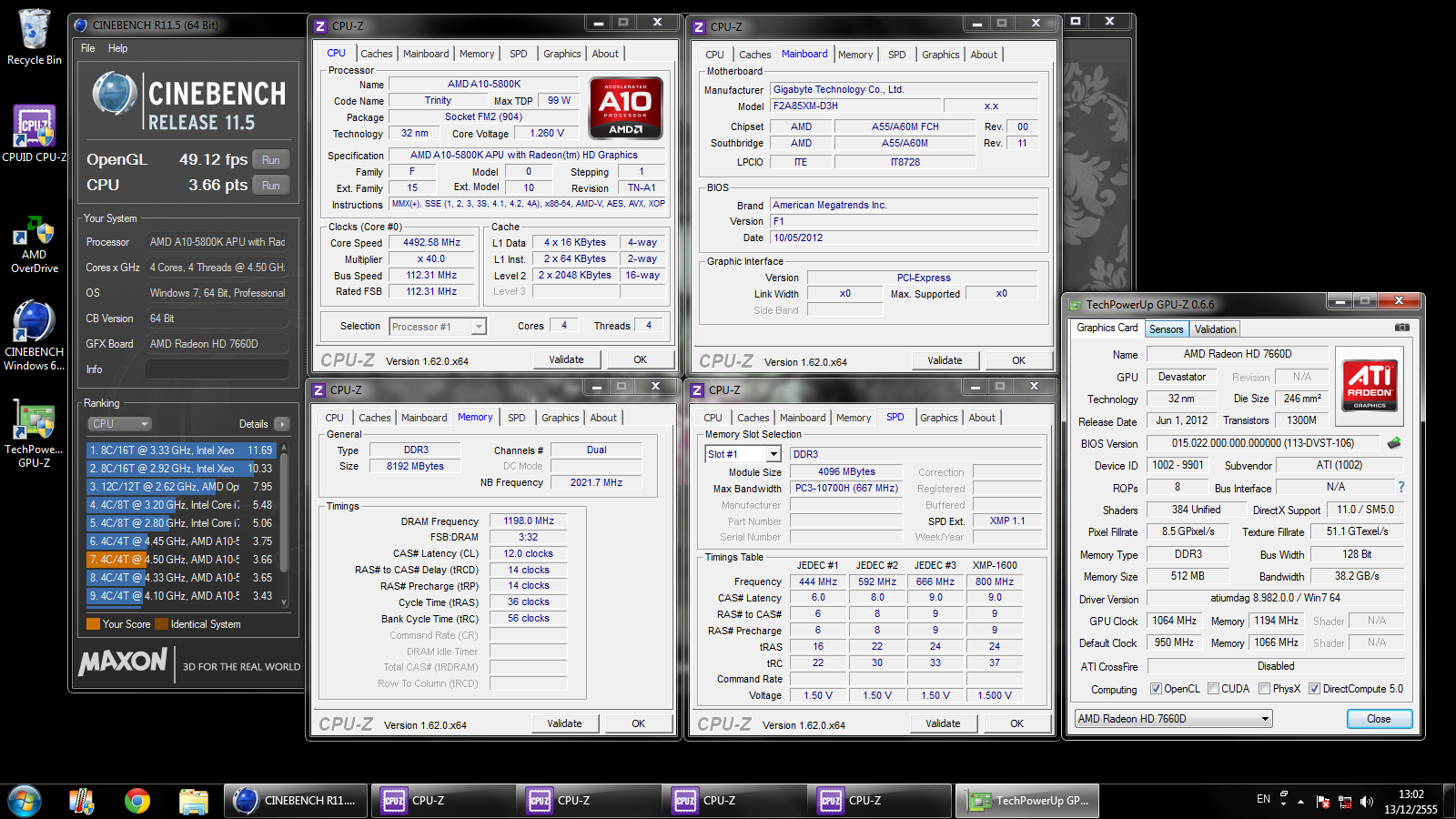Switch to CINEBENCH R11 taskbar button
The height and width of the screenshot is (819, 1456).
pyautogui.click(x=296, y=801)
